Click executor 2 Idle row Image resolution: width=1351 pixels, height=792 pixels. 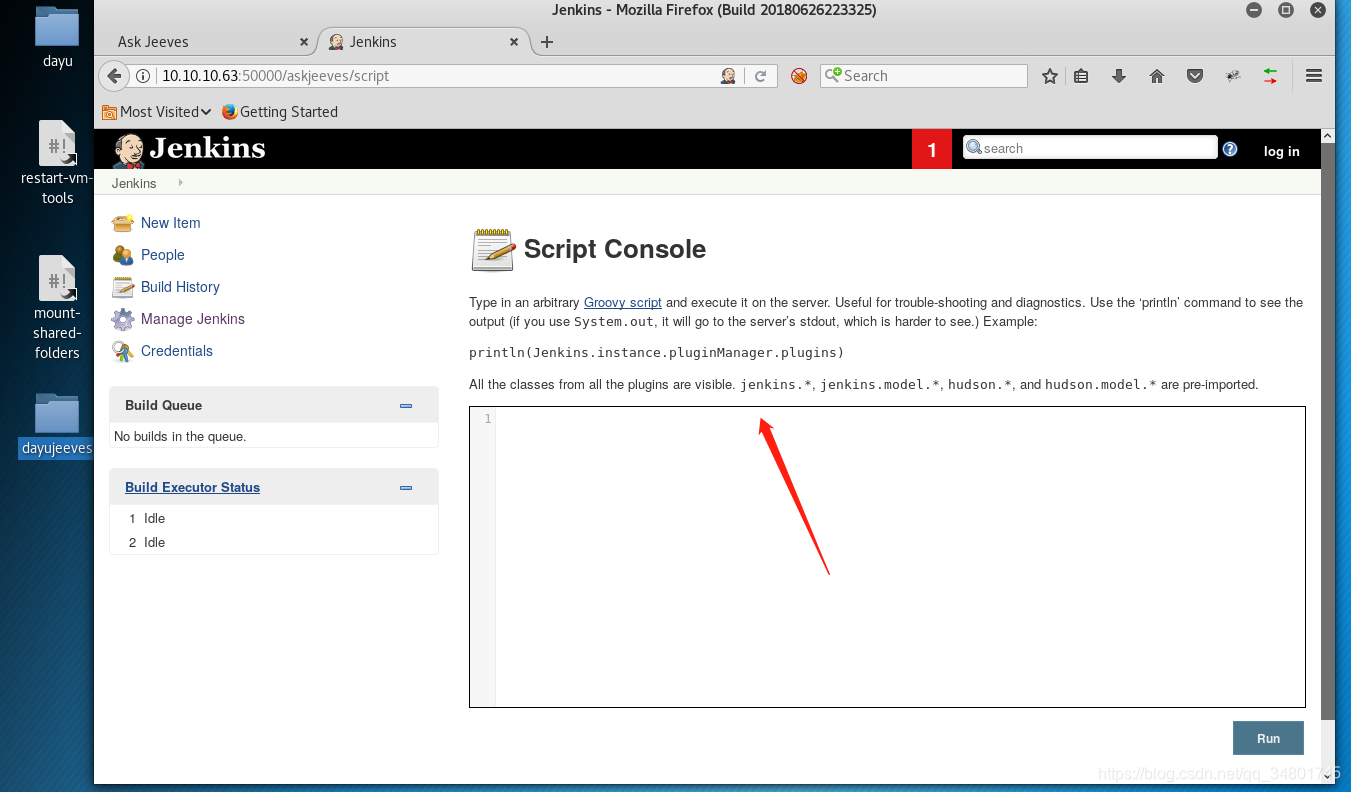pyautogui.click(x=274, y=543)
